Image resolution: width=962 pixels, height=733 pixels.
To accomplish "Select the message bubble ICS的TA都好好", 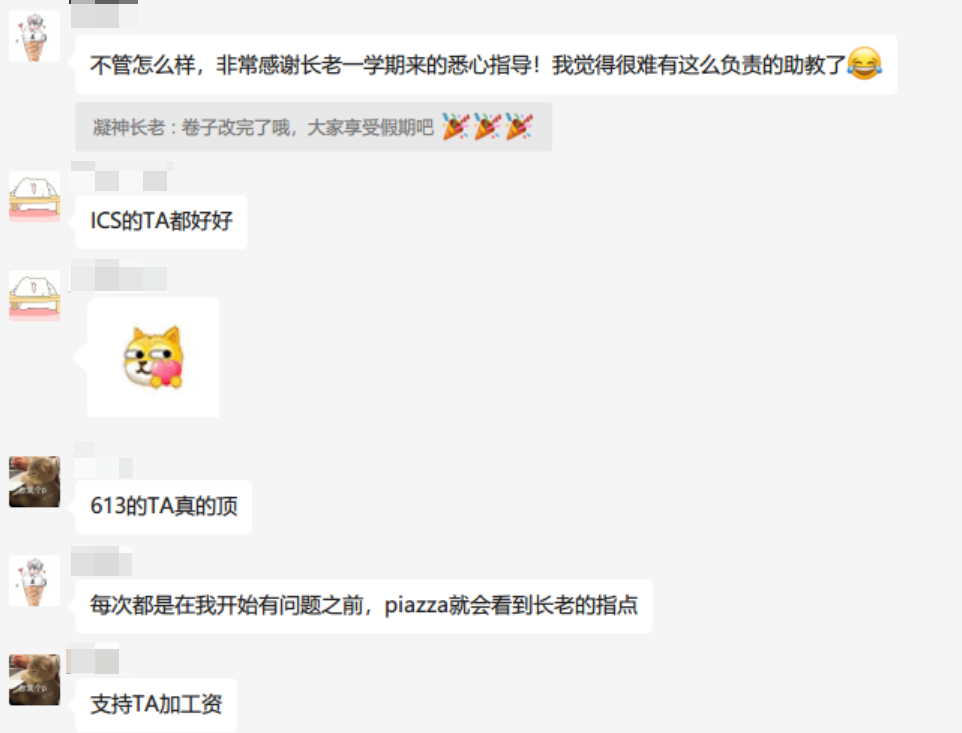I will [161, 221].
